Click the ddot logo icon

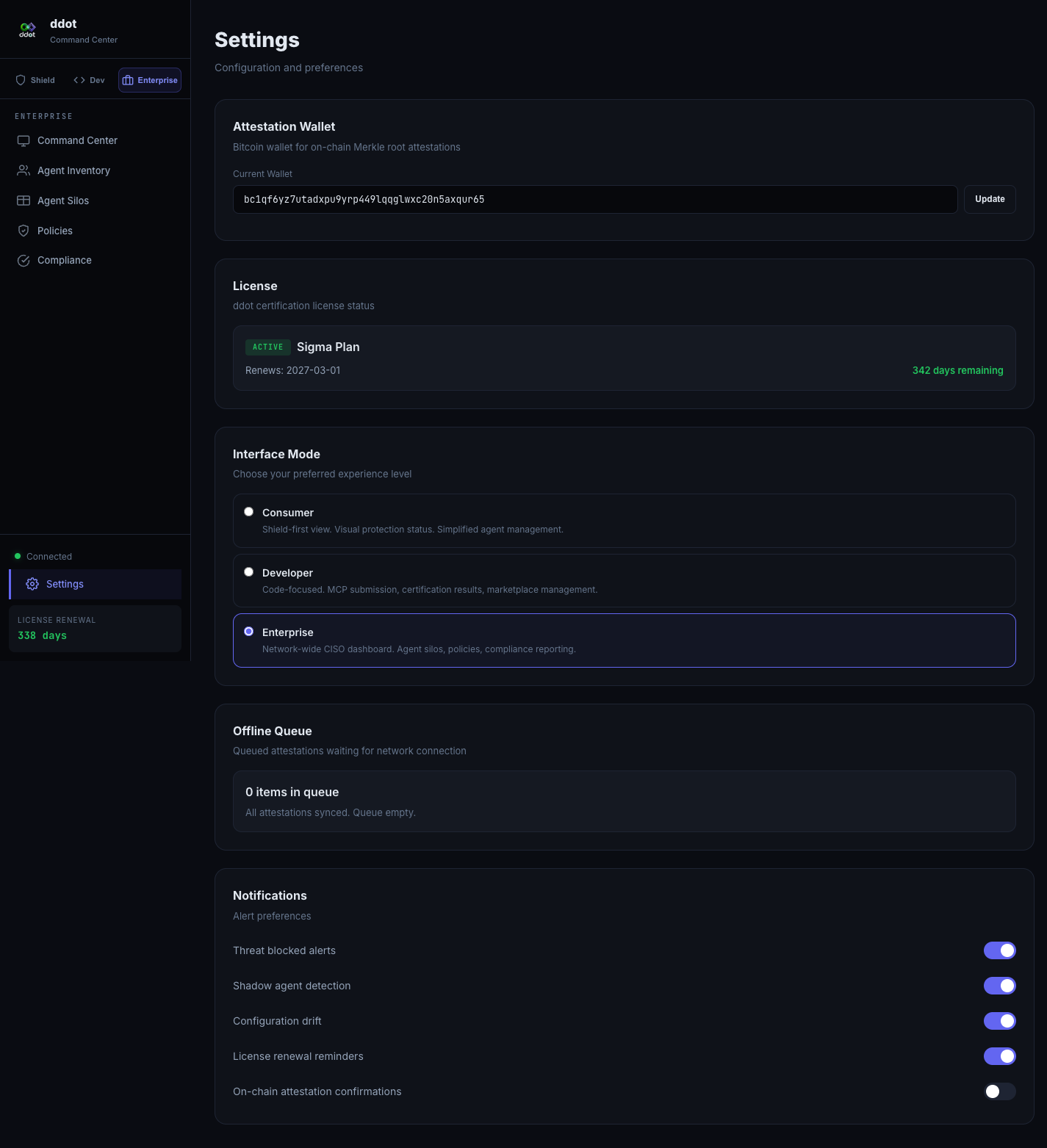(x=27, y=29)
